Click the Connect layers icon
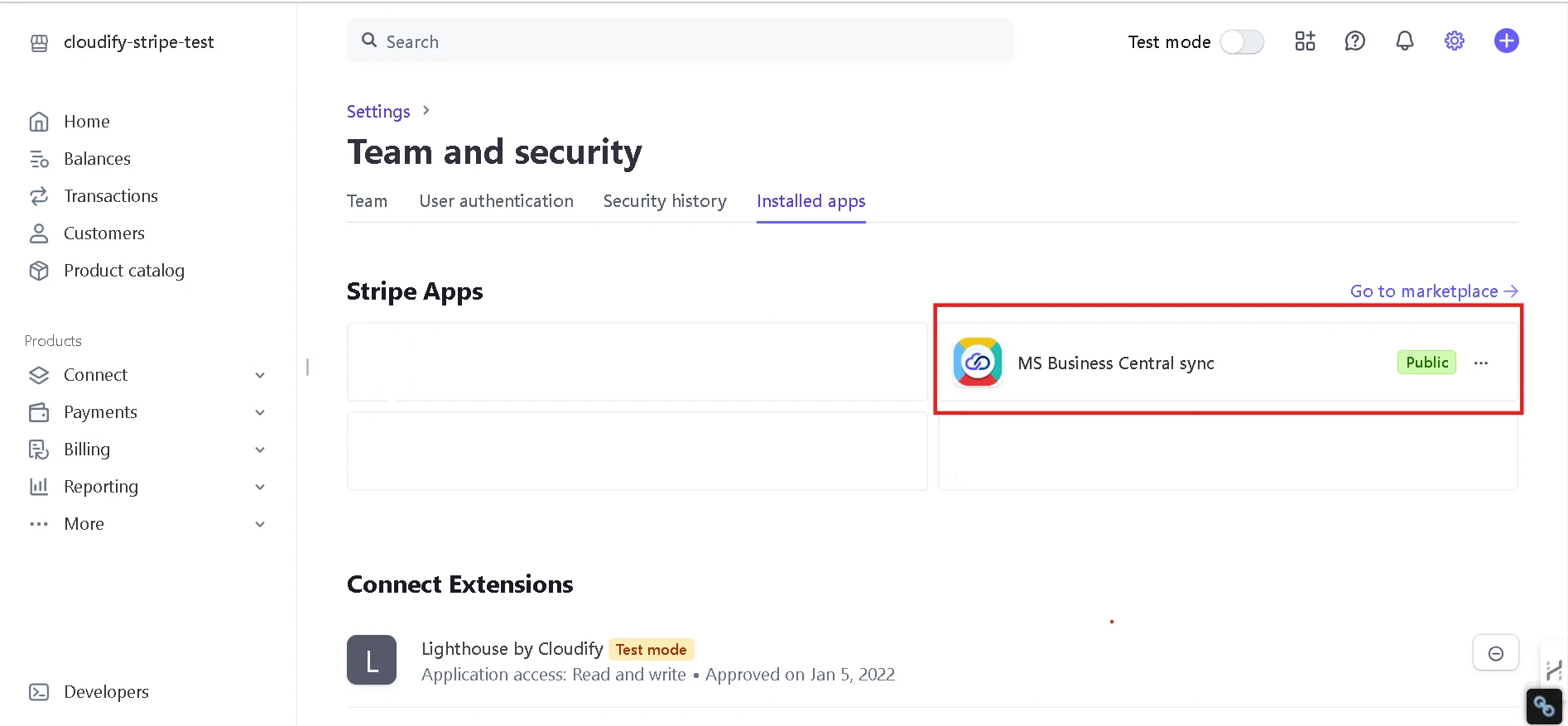 tap(39, 375)
